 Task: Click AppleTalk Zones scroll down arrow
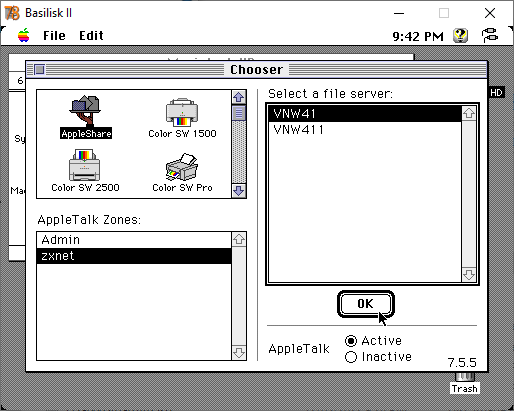tap(239, 352)
